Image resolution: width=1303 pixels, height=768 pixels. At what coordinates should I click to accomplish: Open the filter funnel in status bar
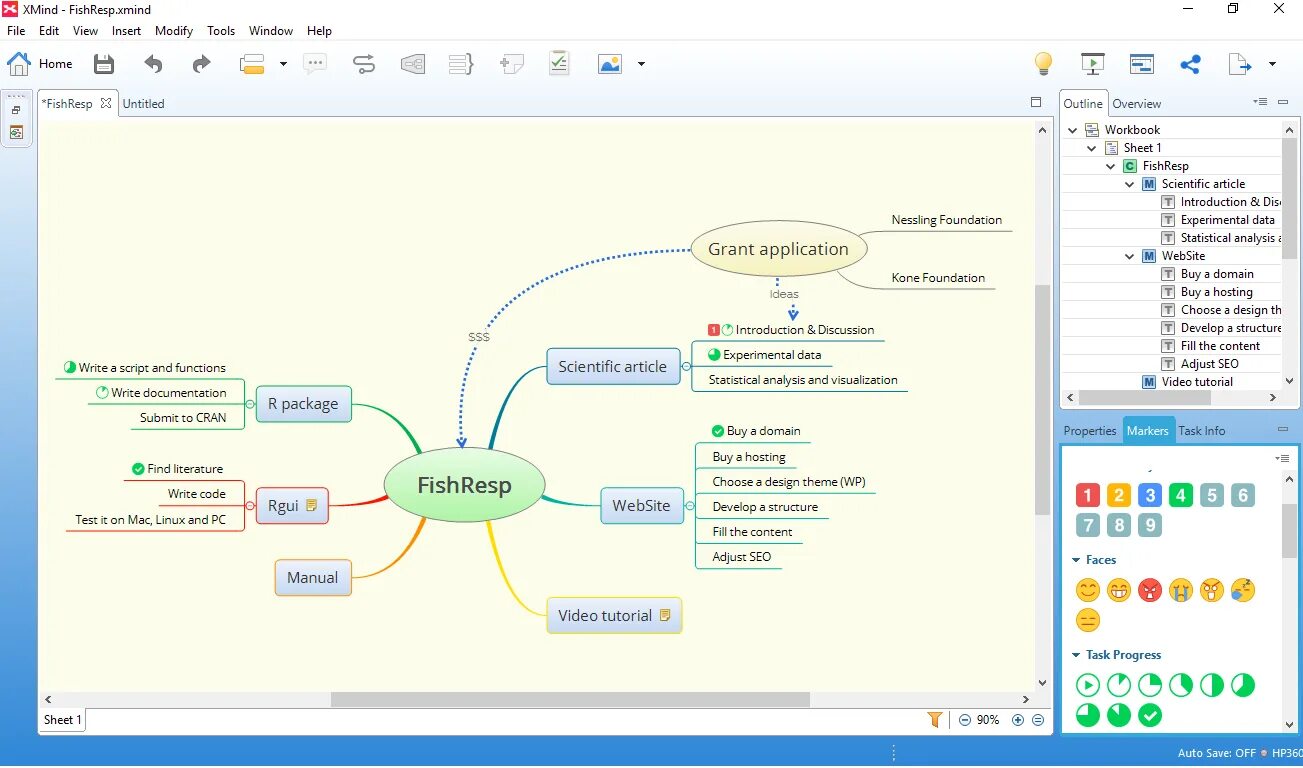[935, 719]
